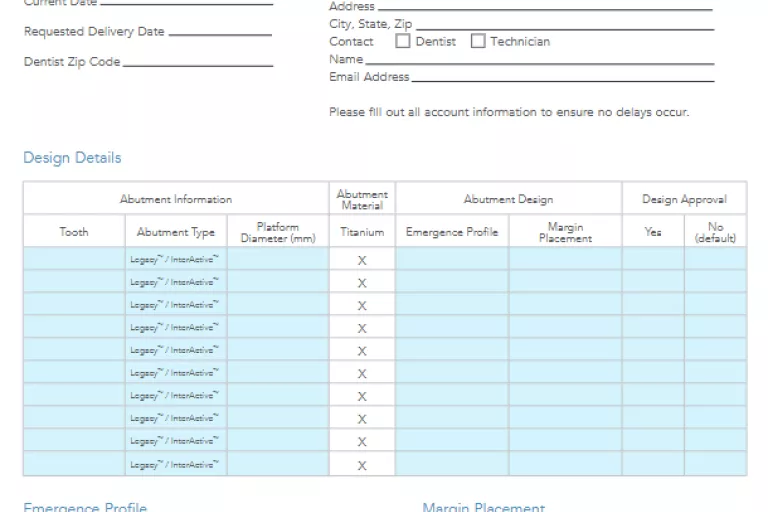The height and width of the screenshot is (512, 768).
Task: Click the last row's Emergence Profile cell
Action: tap(452, 463)
